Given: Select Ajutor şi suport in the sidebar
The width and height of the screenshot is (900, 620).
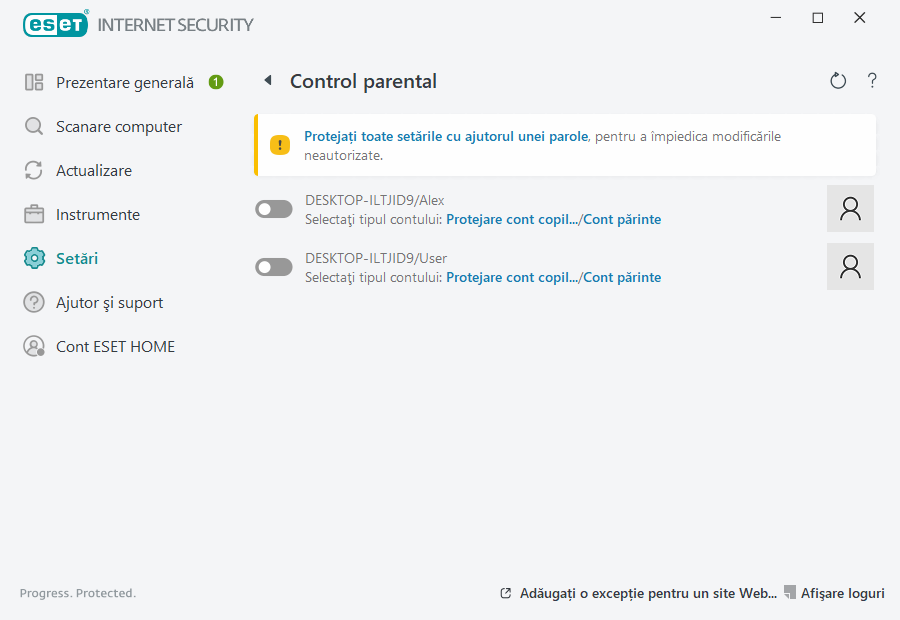Looking at the screenshot, I should coord(31,302).
